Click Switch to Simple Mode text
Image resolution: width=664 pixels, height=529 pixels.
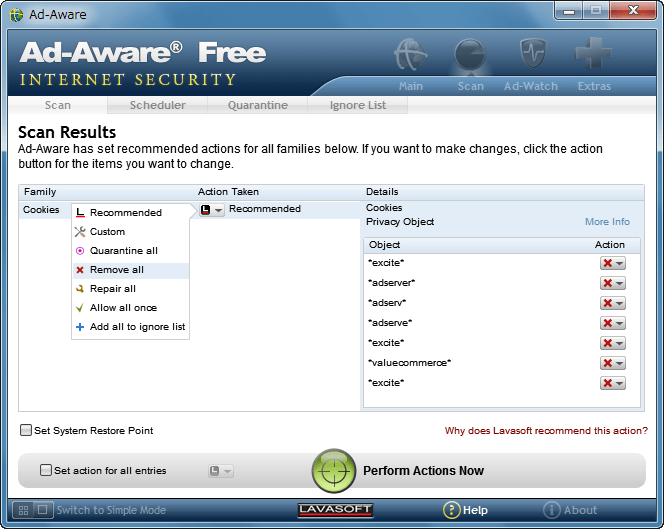pos(111,510)
